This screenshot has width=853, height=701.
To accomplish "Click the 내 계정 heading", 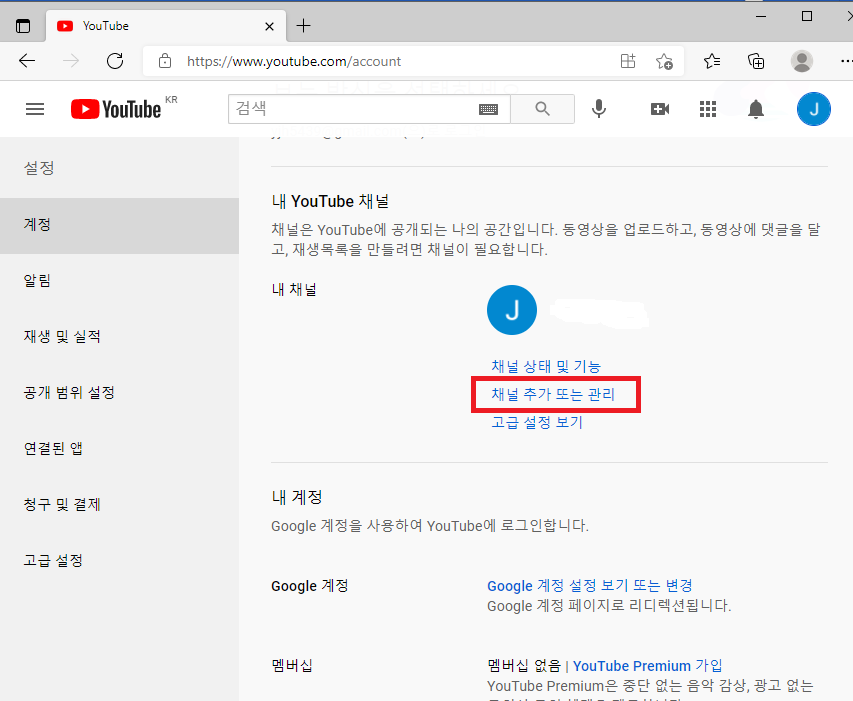I will (x=297, y=497).
